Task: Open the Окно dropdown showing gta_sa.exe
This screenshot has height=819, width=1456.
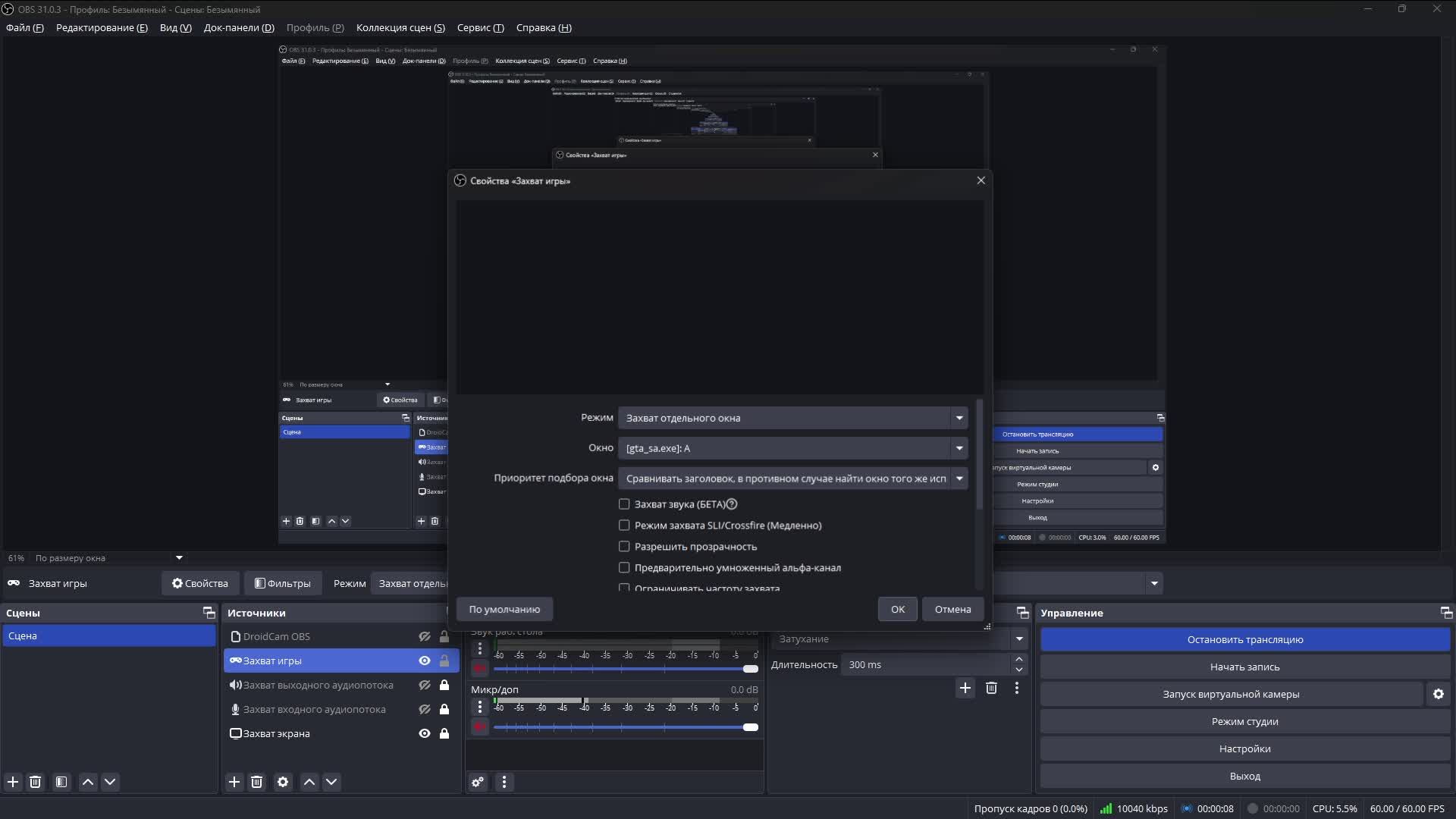Action: pos(792,448)
